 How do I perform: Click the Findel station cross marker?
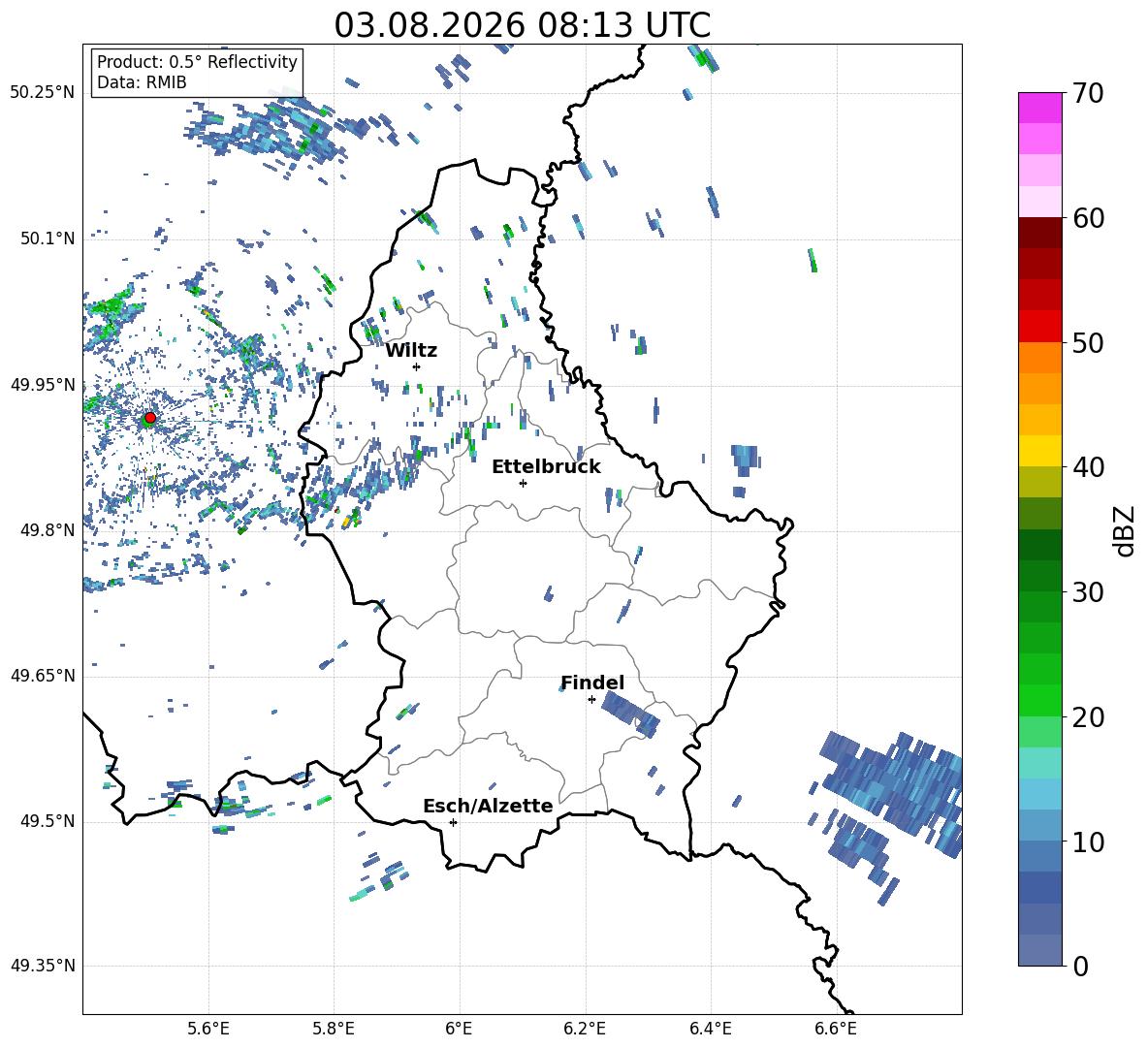[x=591, y=700]
